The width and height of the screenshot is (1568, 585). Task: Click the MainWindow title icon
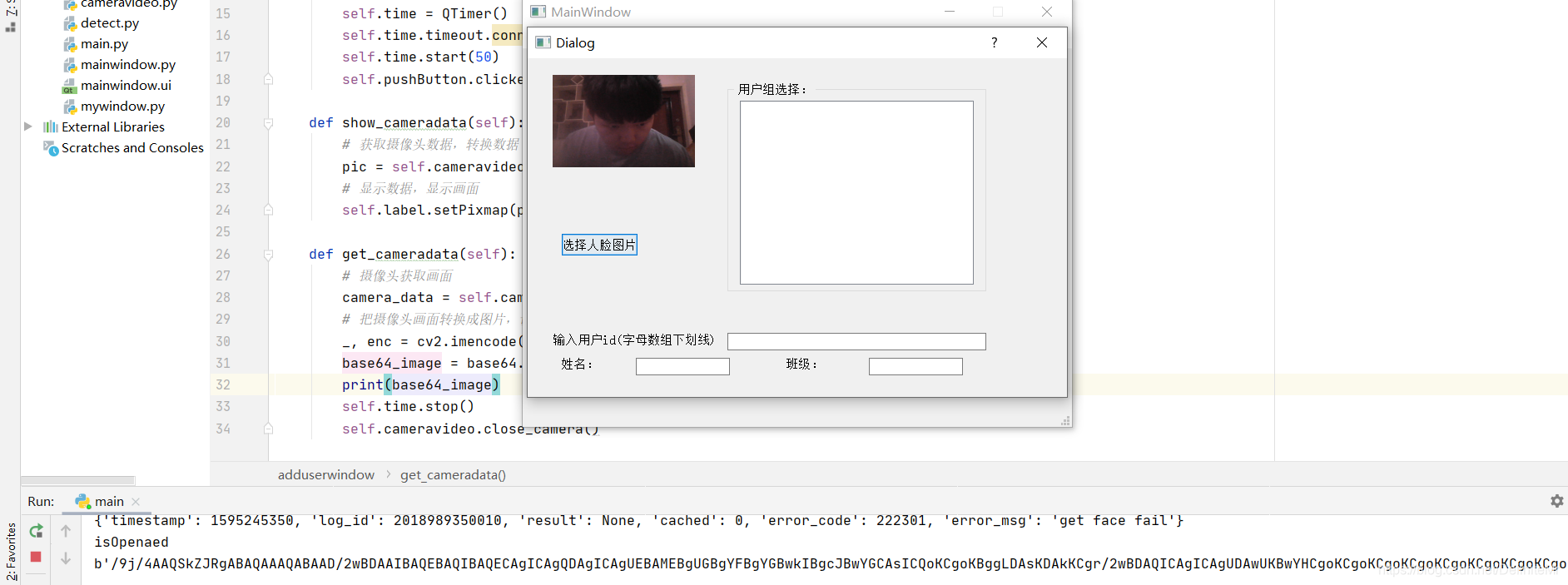coord(538,12)
